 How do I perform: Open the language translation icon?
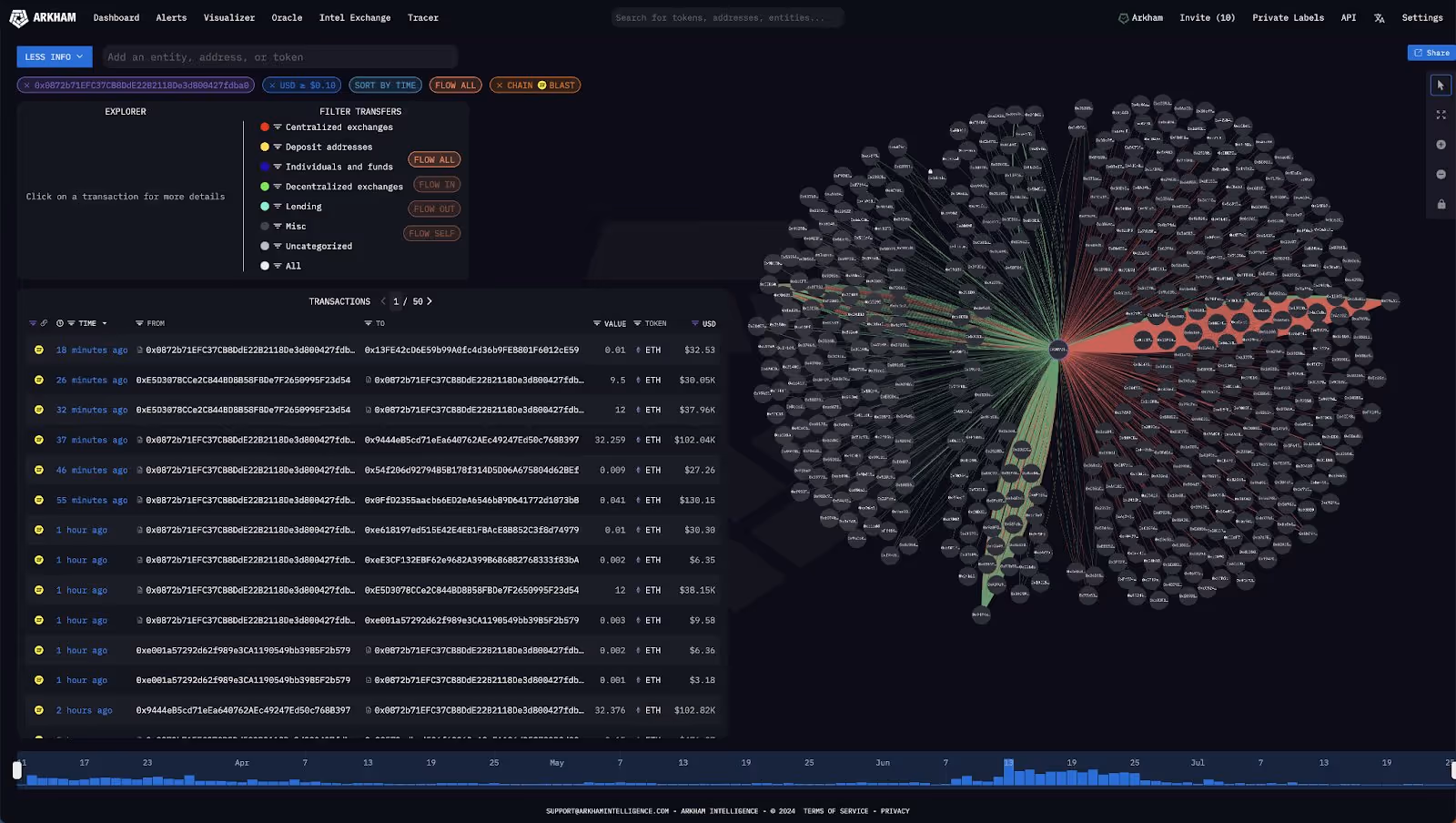(1380, 18)
